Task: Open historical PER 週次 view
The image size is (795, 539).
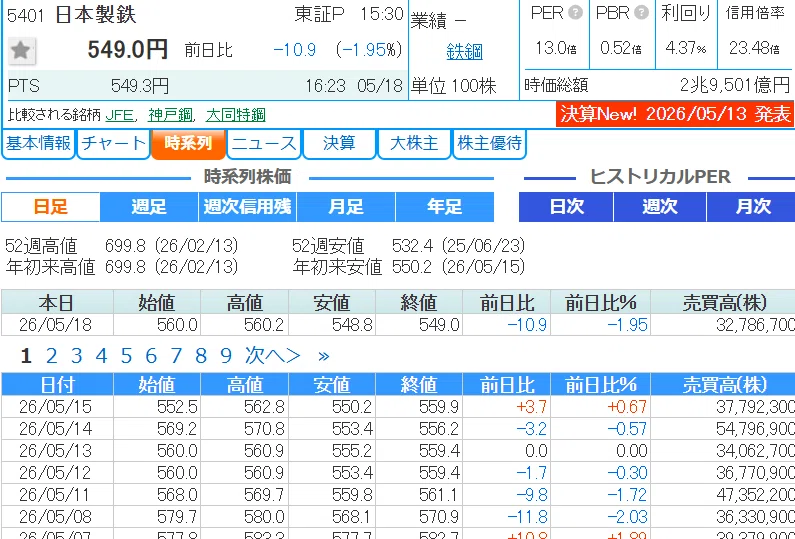Action: tap(660, 207)
